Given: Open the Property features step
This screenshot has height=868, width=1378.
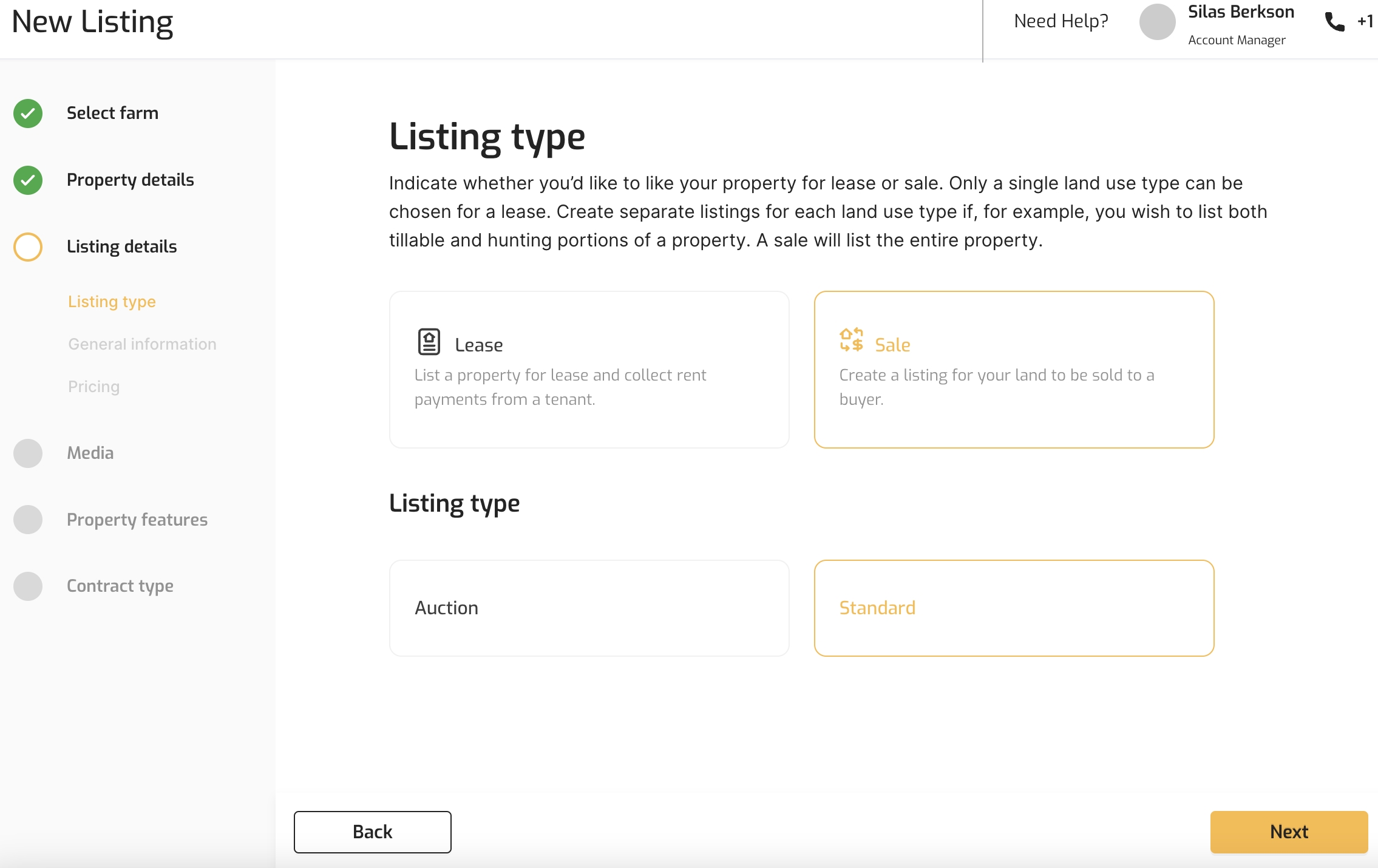Looking at the screenshot, I should pos(137,520).
